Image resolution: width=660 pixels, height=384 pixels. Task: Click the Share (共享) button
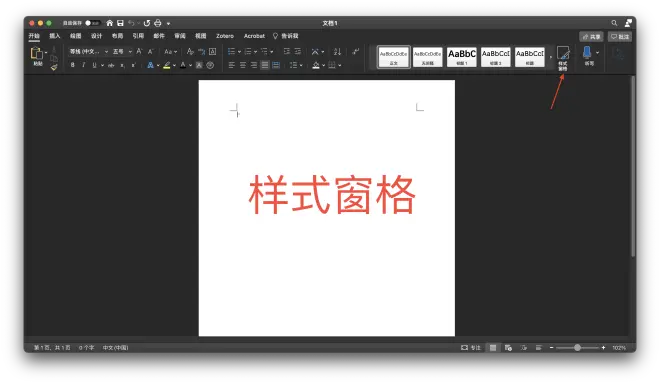591,37
